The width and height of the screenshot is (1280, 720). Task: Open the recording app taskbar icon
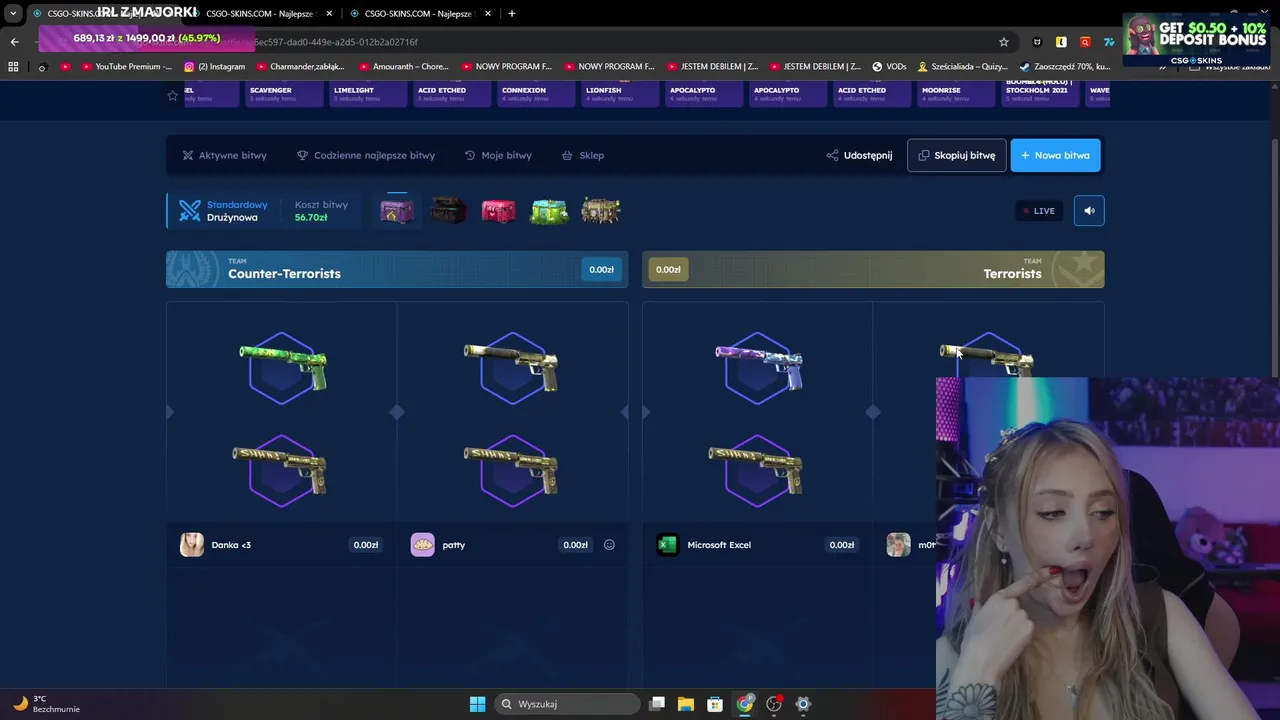click(774, 704)
